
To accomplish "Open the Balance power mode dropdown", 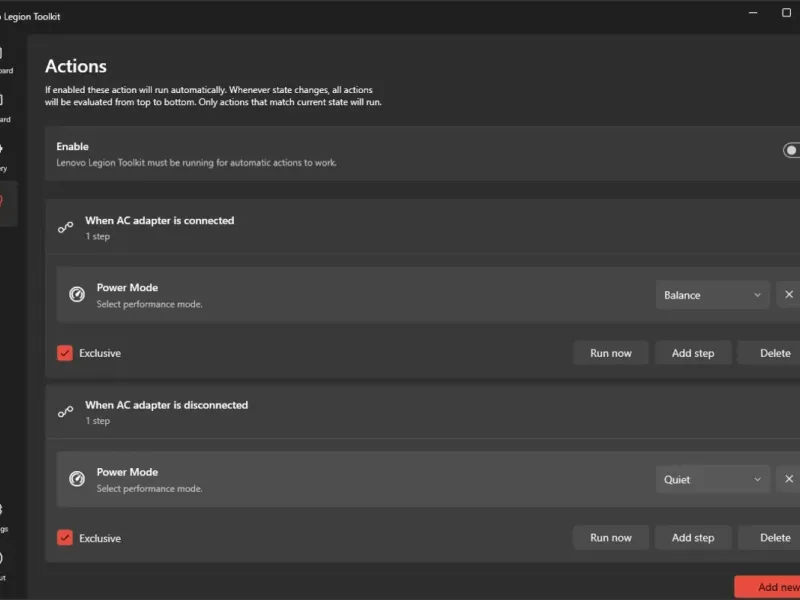I will tap(713, 295).
